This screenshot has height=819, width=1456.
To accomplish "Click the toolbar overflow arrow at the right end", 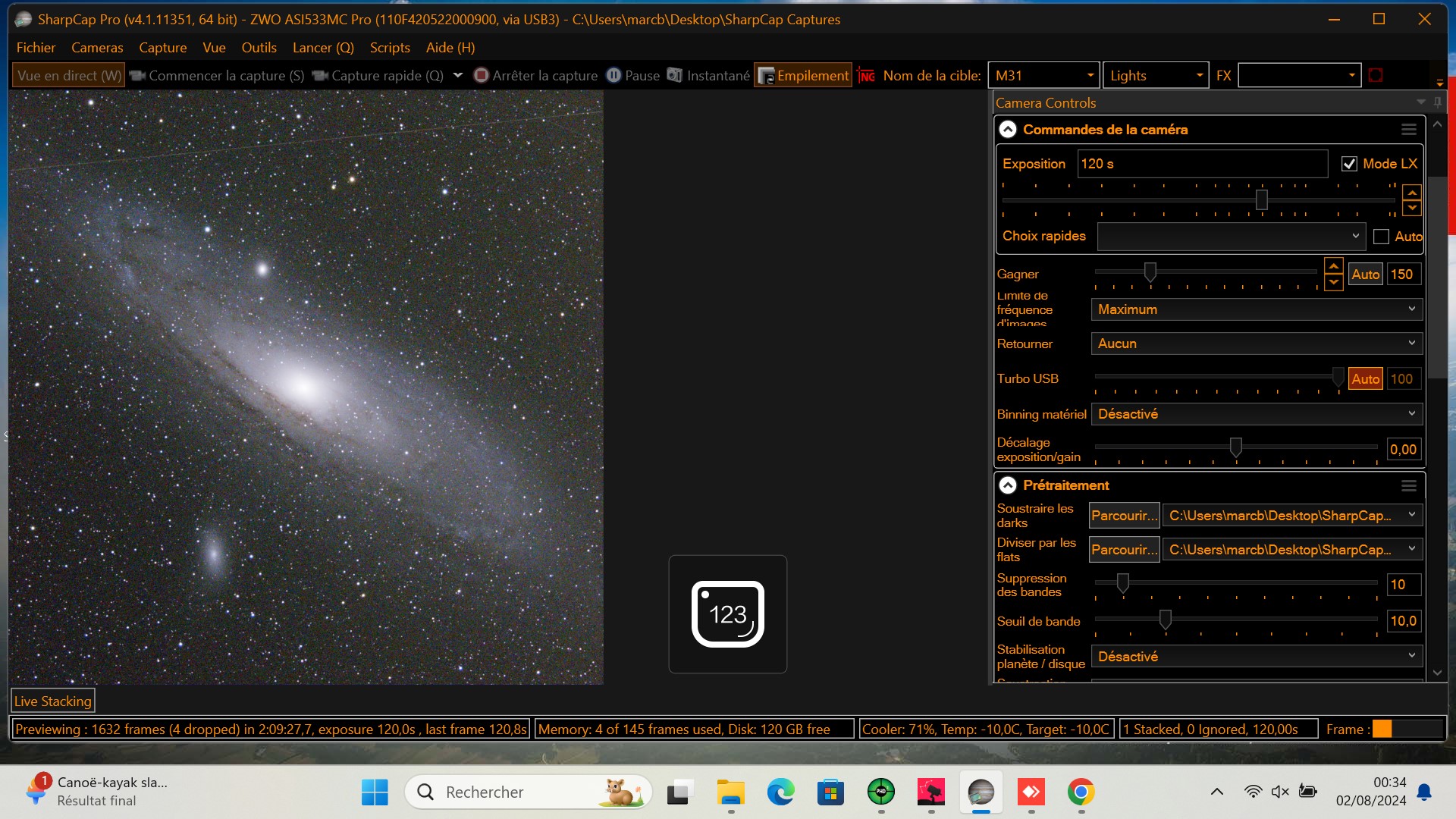I will [1439, 83].
